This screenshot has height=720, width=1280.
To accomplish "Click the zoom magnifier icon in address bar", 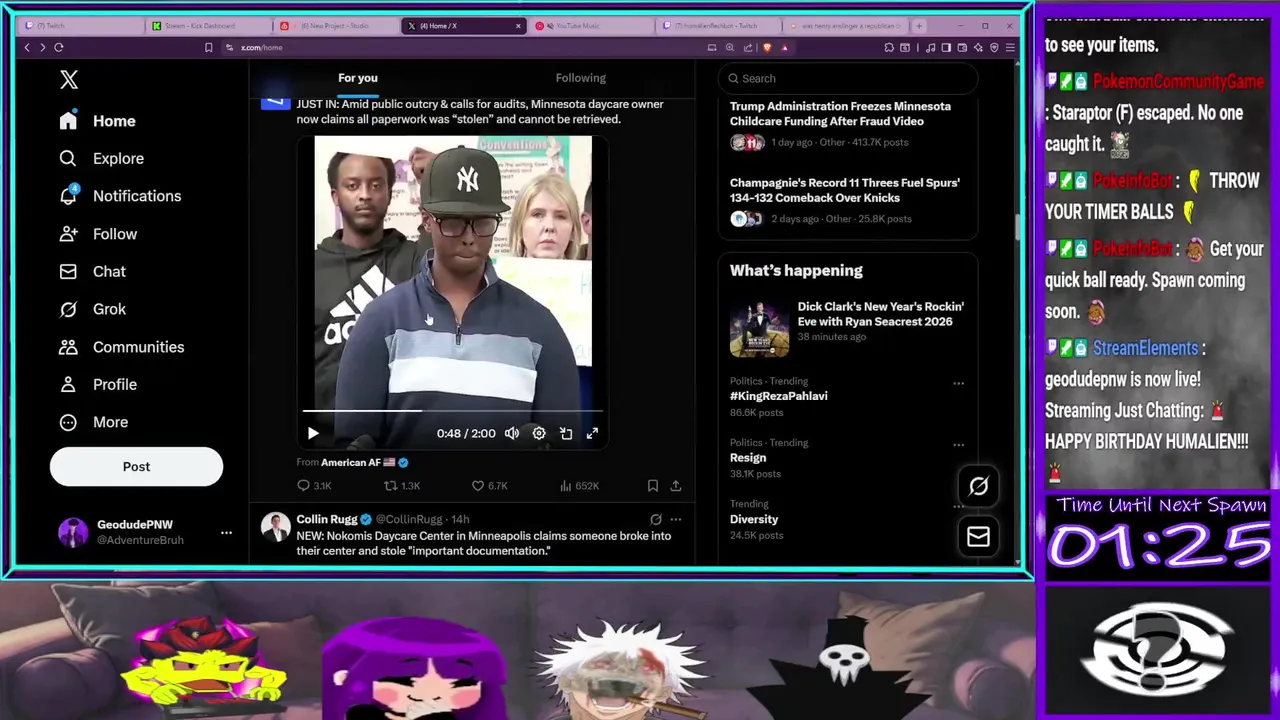I will 730,47.
